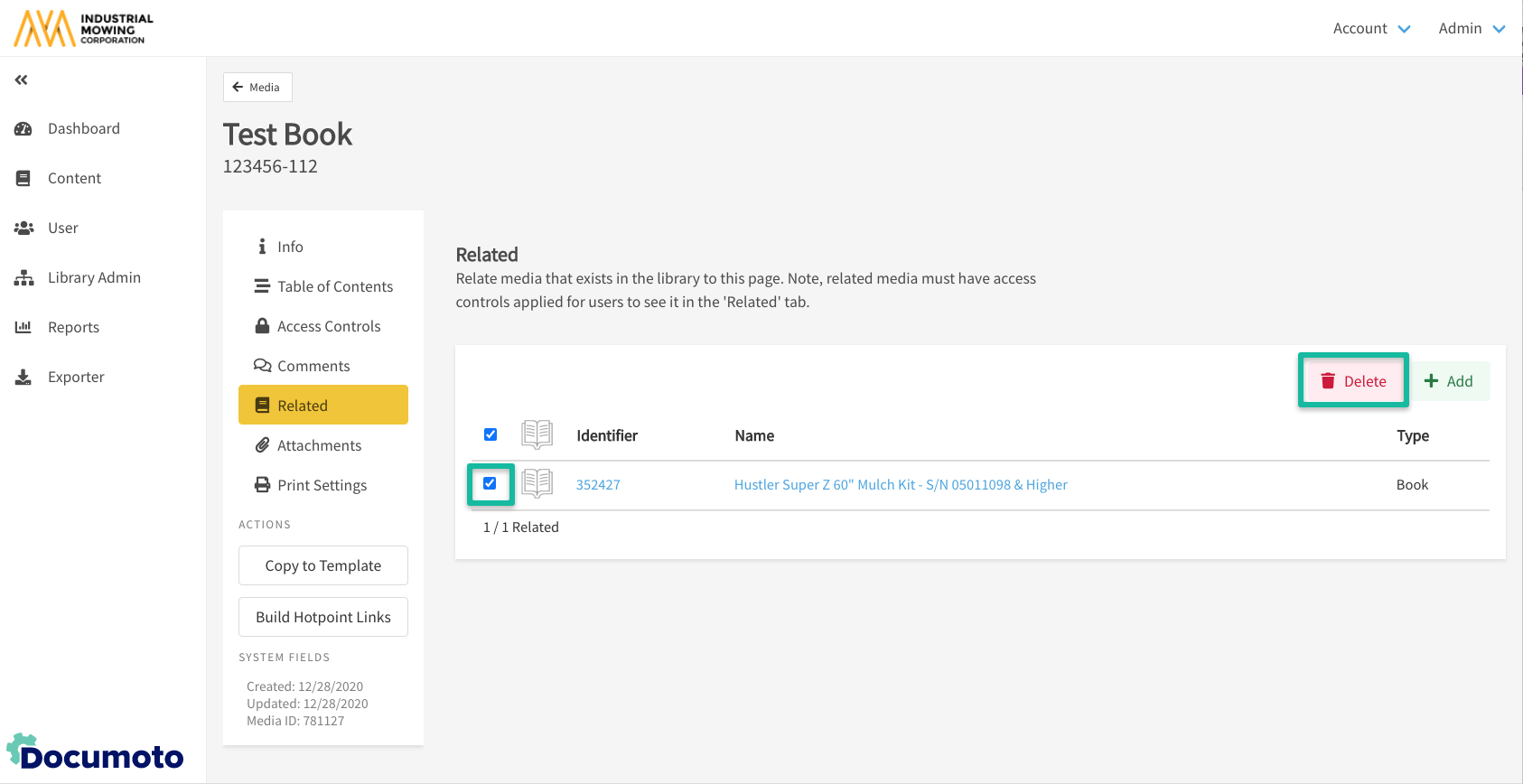Collapse the sidebar with double-chevron icon
This screenshot has height=784, width=1523.
[x=22, y=80]
